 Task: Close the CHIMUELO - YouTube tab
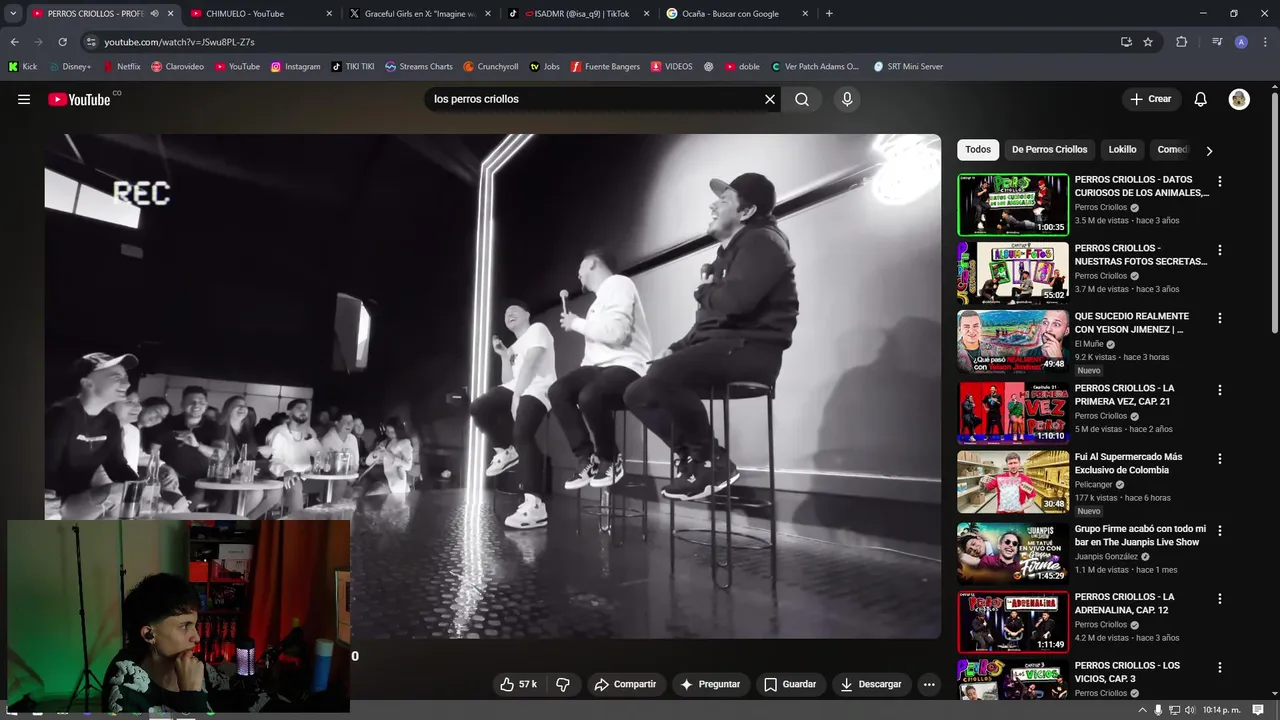[x=329, y=14]
